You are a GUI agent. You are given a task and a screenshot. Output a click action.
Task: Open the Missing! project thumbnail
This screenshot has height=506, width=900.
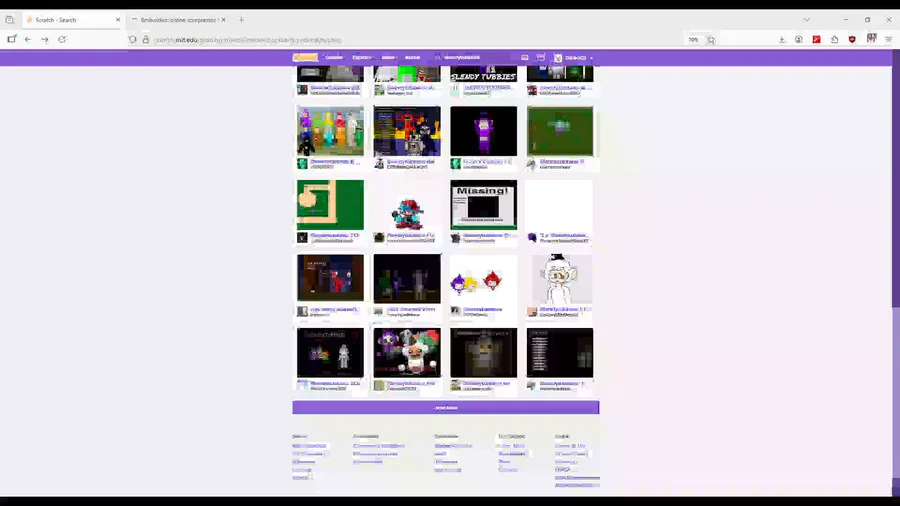(483, 205)
